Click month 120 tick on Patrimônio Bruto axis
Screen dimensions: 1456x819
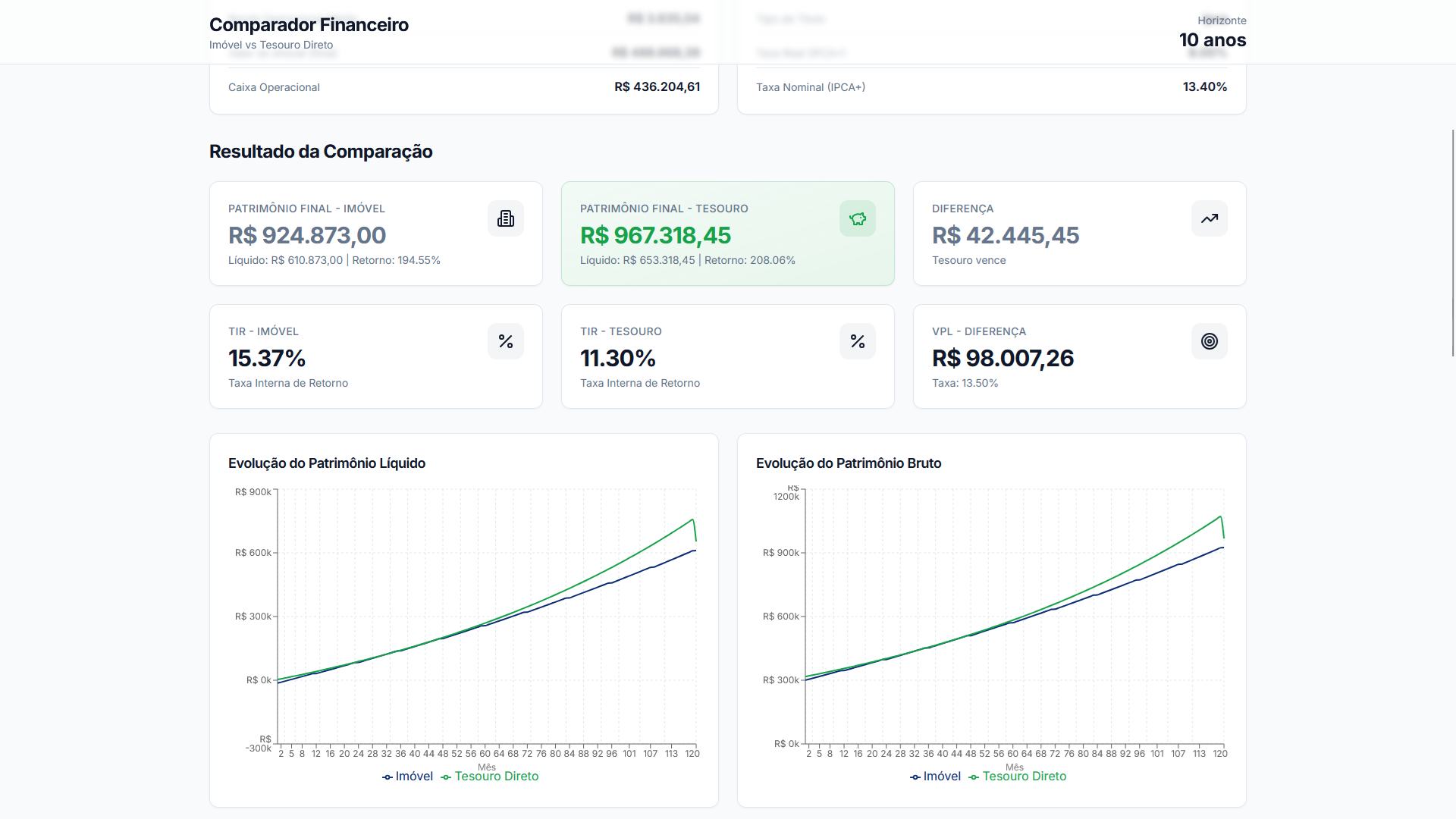1219,753
